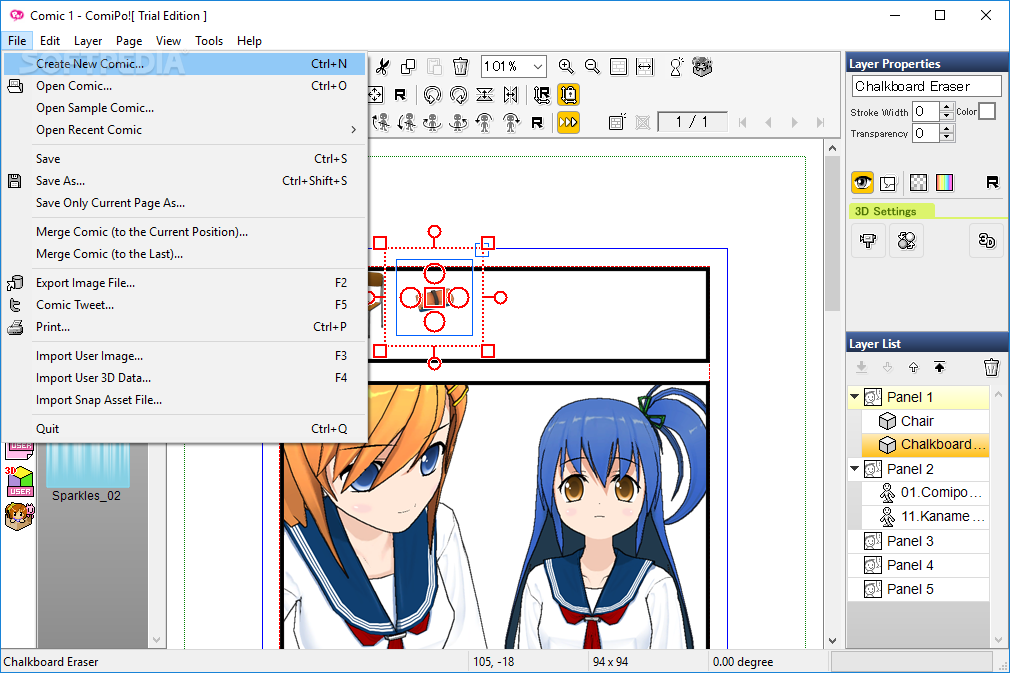Click the Layer Properties reset R icon
This screenshot has width=1010, height=673.
993,182
